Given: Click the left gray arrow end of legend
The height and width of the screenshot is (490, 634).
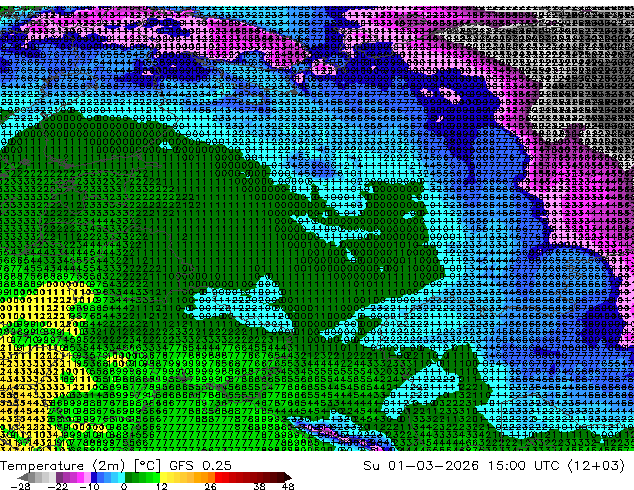Looking at the screenshot, I should pos(22,477).
